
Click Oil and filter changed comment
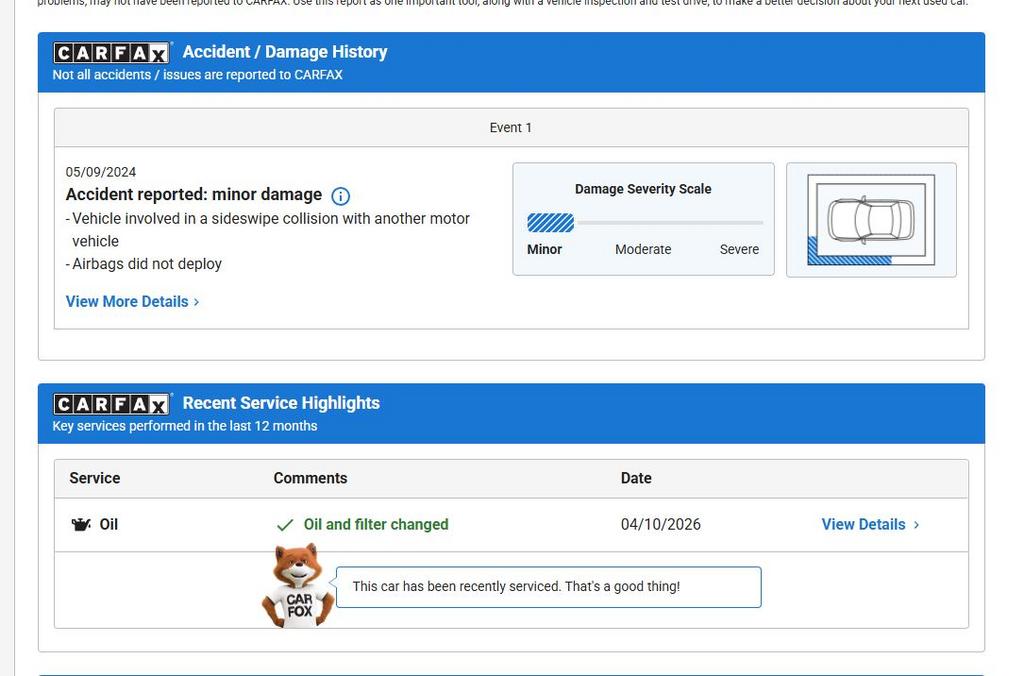click(376, 524)
